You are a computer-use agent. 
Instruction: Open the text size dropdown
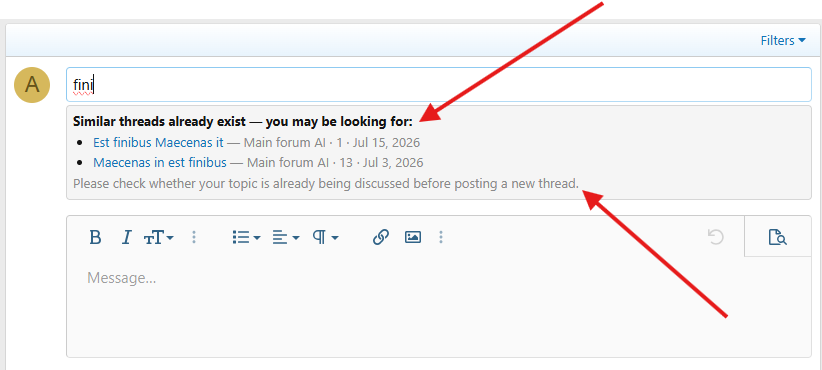coord(158,237)
